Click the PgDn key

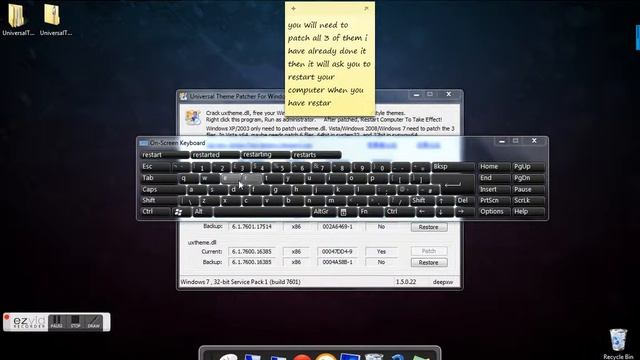(528, 178)
